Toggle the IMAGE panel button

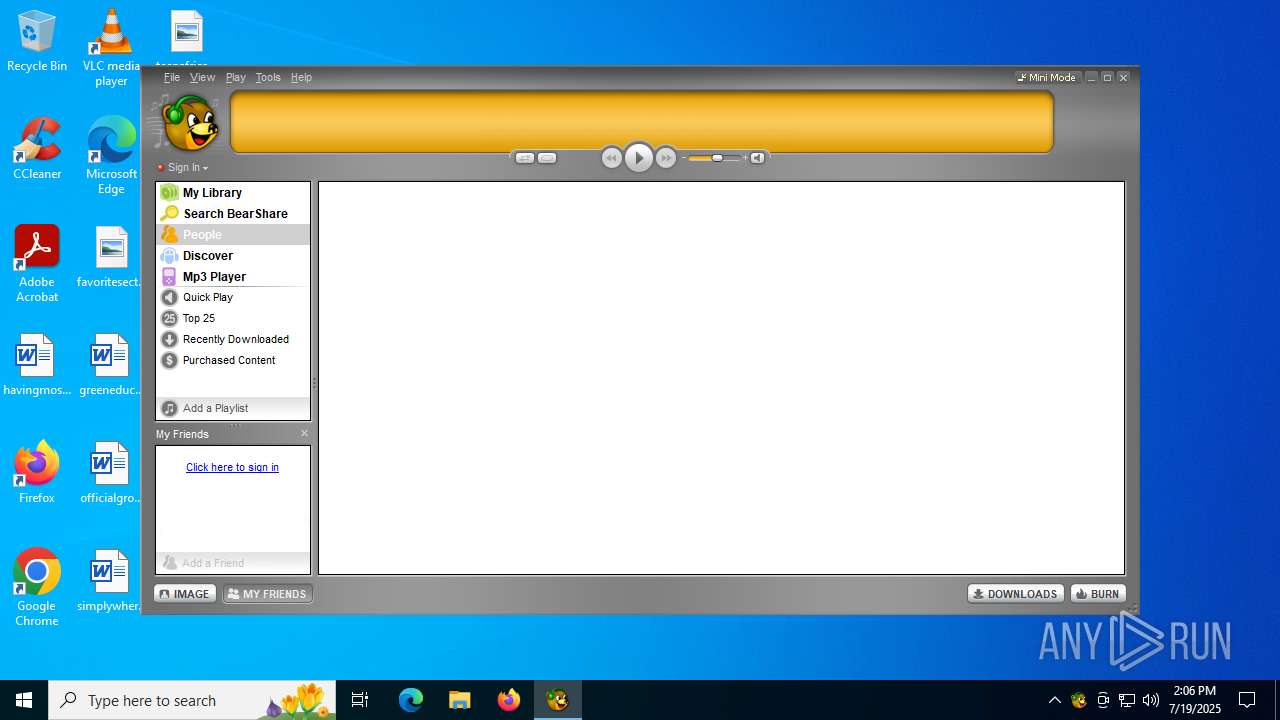coord(185,594)
